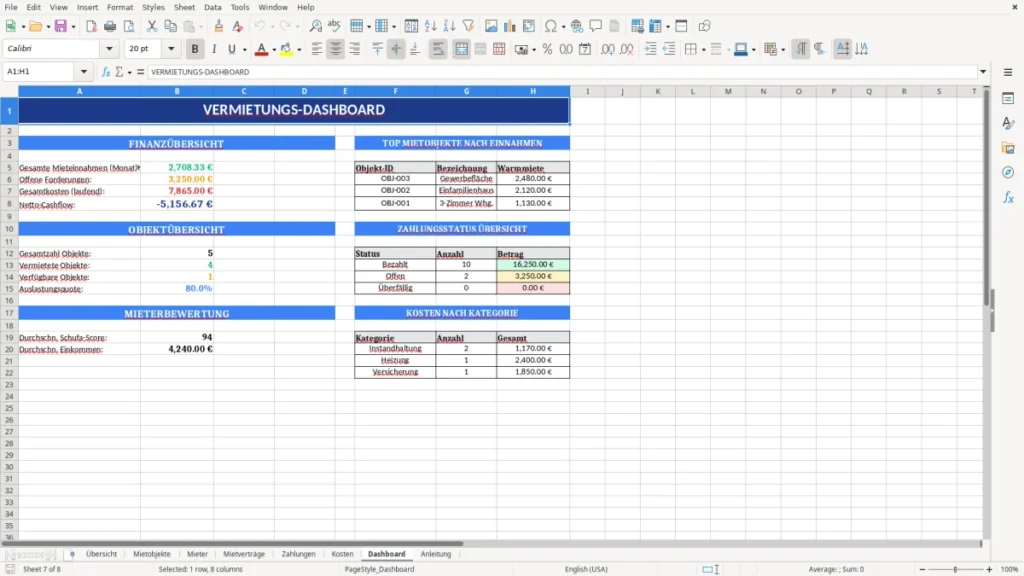The image size is (1024, 576).
Task: Open the Data menu
Action: 212,7
